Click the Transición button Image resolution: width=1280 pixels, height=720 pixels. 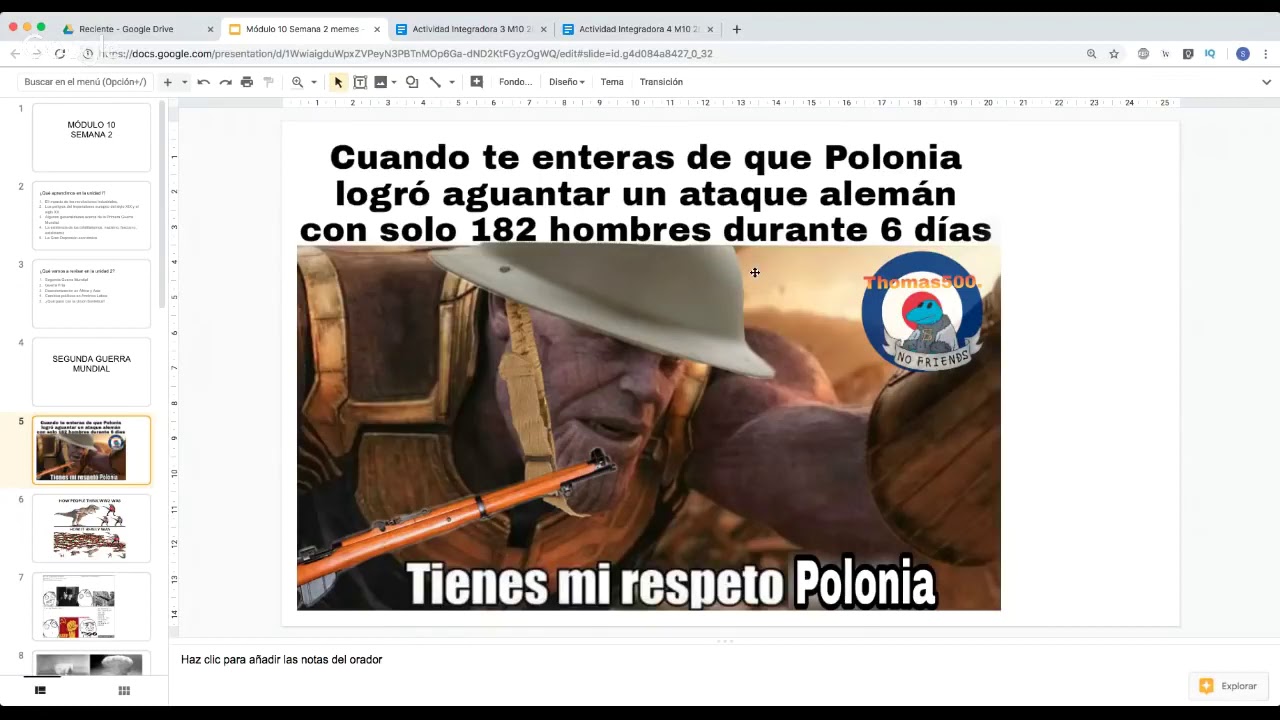click(661, 82)
